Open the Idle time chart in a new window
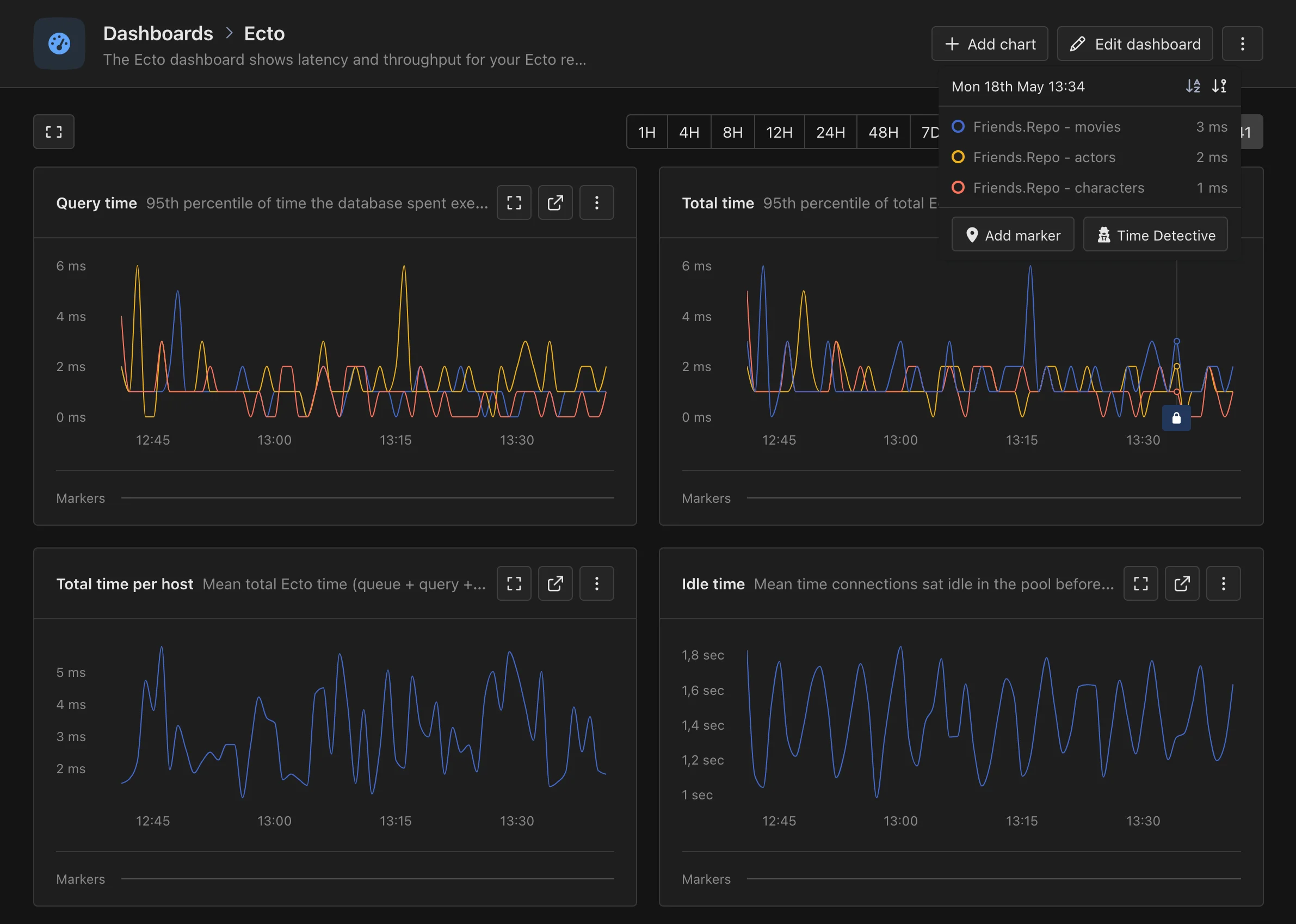This screenshot has width=1296, height=924. coord(1182,584)
